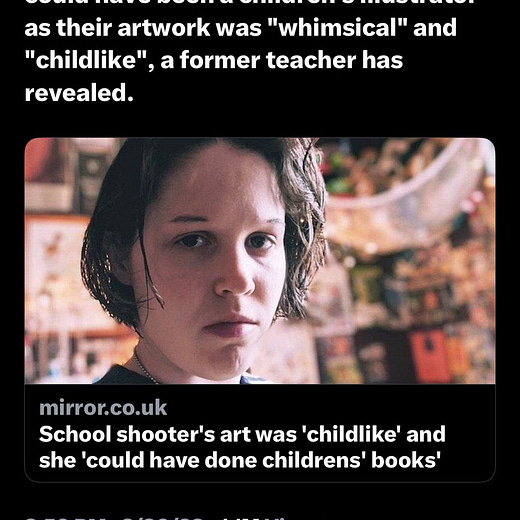
Task: Click the phrase 'a former teacher has'
Action: point(282,60)
